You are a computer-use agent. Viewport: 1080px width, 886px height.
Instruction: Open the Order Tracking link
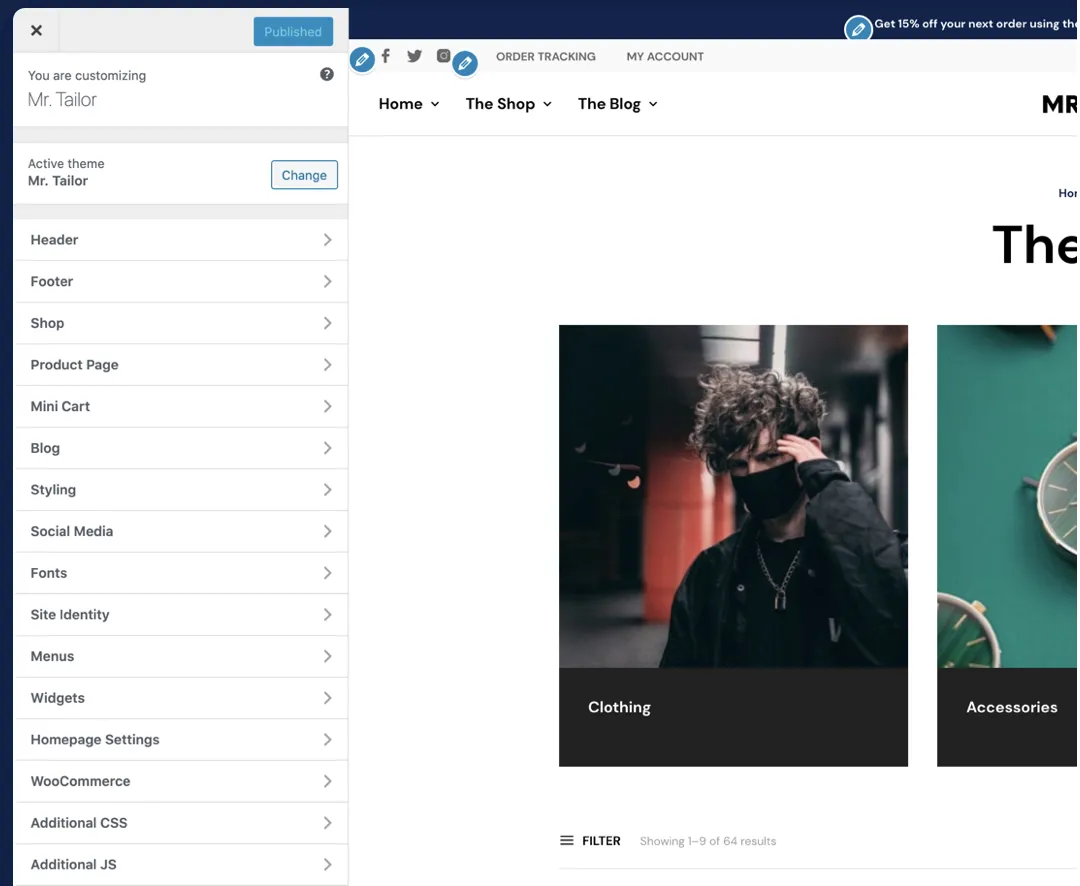coord(546,56)
